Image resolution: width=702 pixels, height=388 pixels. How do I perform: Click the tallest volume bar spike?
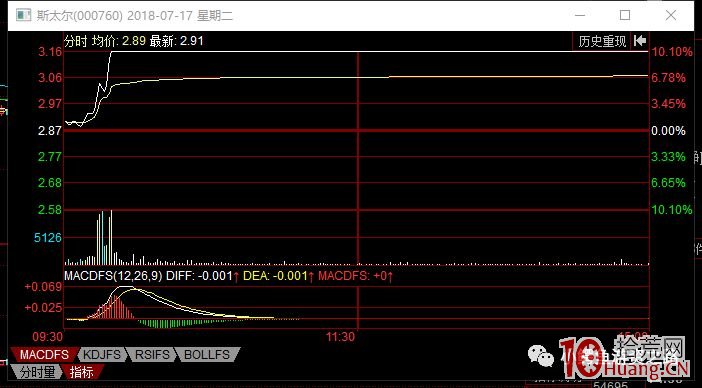point(111,237)
